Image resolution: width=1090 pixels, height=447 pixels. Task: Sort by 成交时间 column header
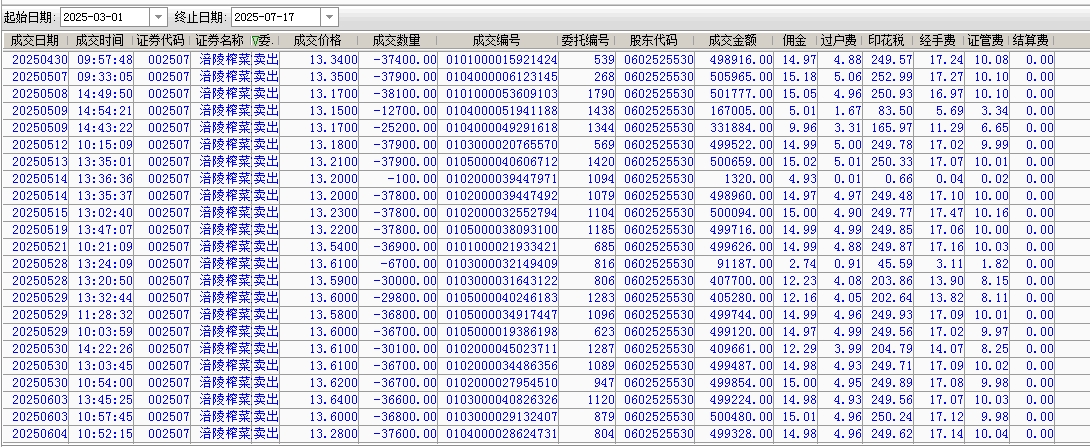[100, 41]
